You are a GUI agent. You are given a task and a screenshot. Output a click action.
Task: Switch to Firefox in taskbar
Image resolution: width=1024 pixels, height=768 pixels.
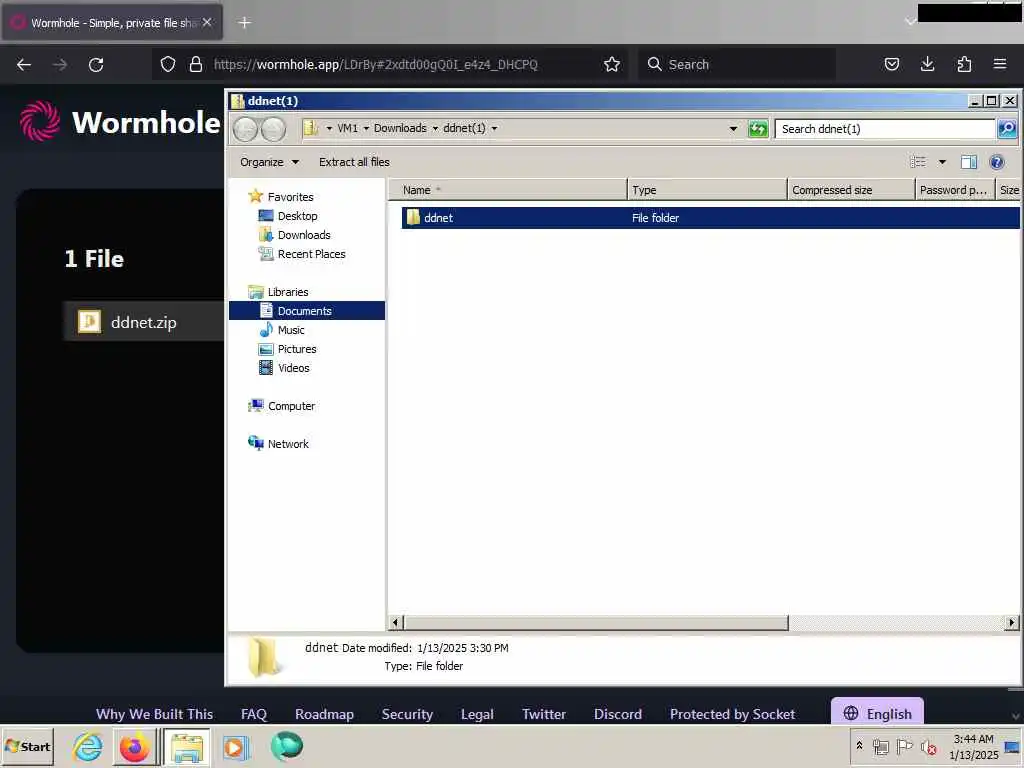click(135, 747)
